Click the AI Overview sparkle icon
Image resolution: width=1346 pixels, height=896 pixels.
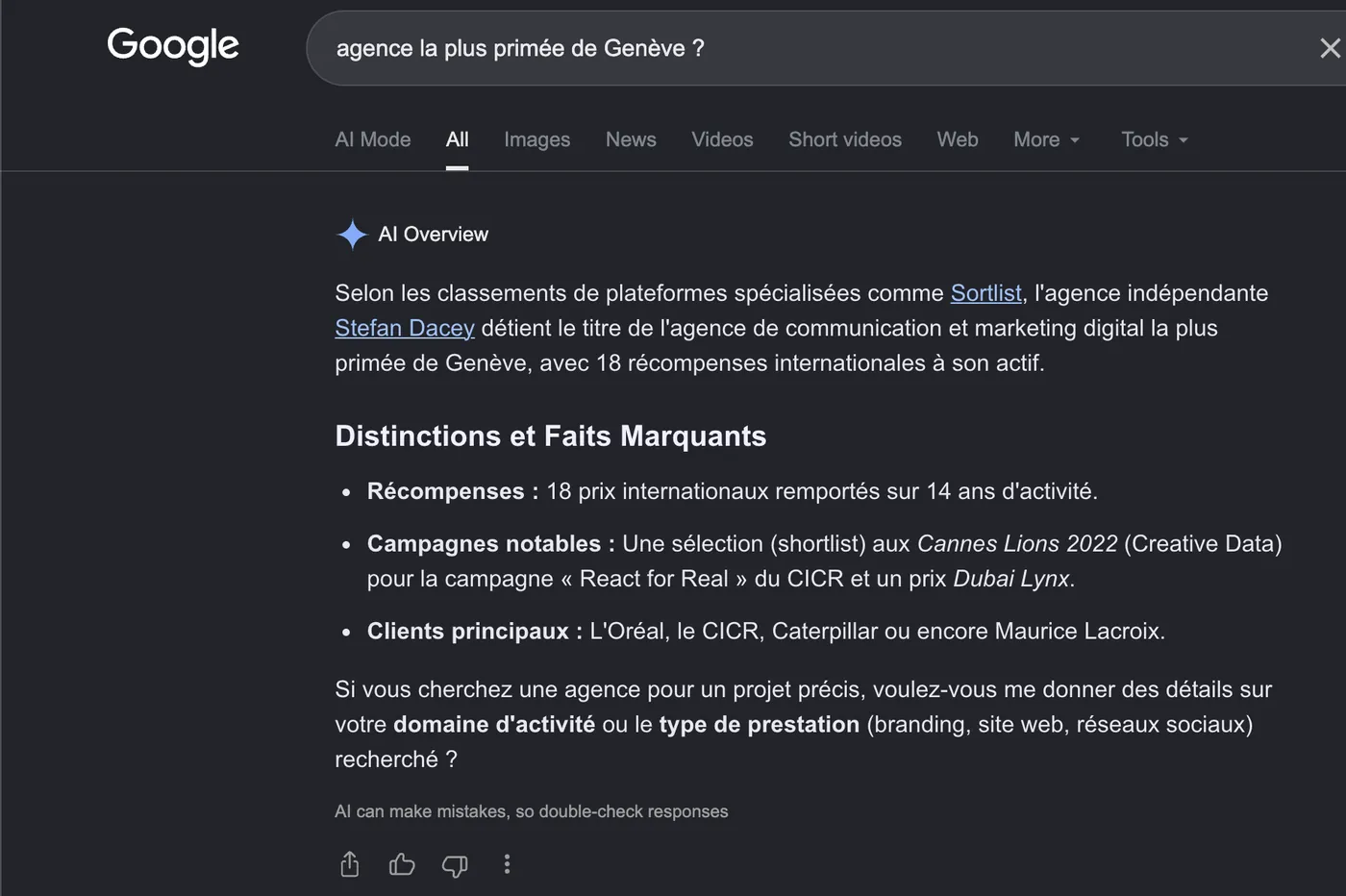[x=353, y=234]
